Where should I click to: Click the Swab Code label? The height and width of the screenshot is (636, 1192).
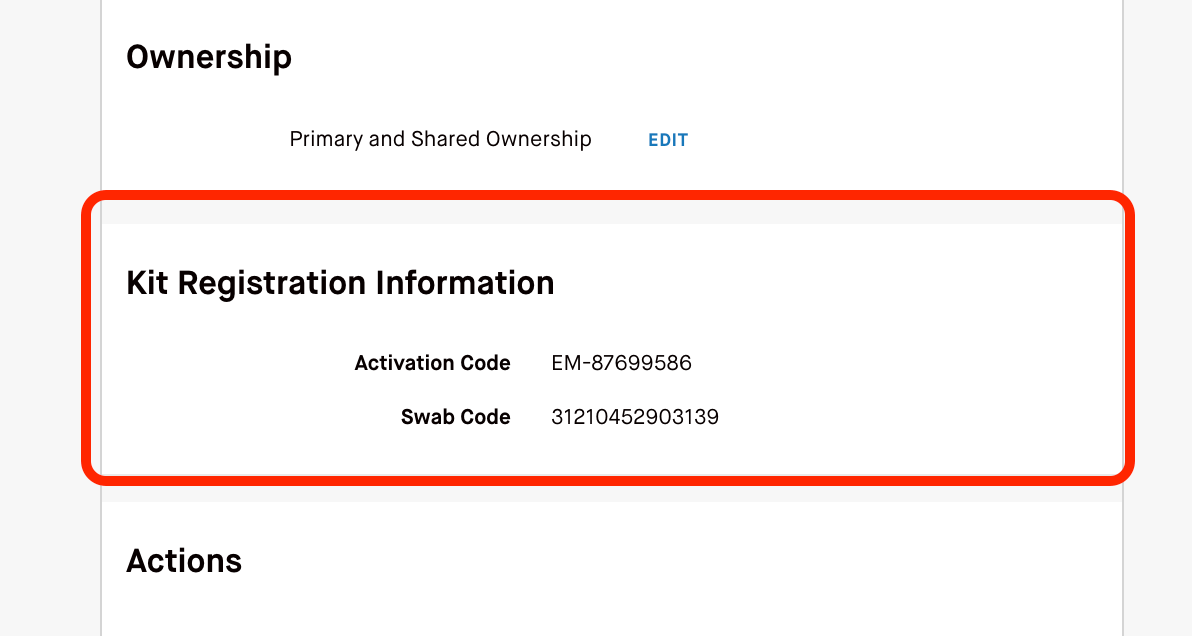click(456, 416)
